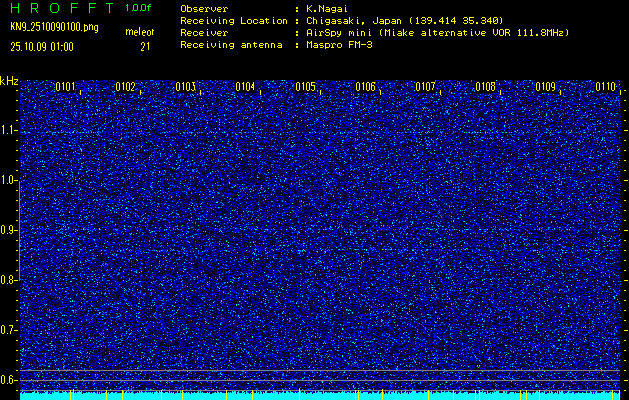
Task: Click the 0105 time marker
Action: coord(305,87)
